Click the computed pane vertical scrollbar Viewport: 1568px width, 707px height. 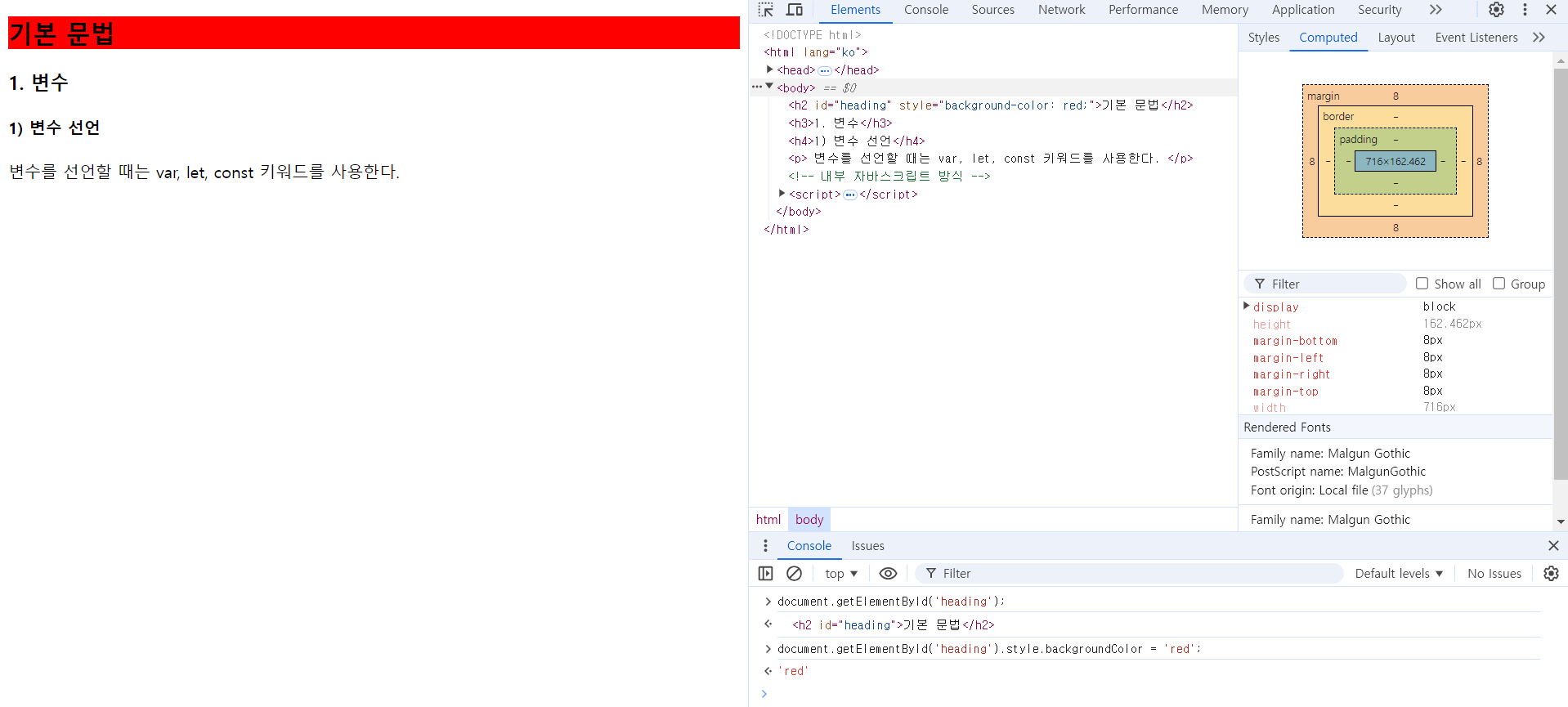tap(1560, 274)
